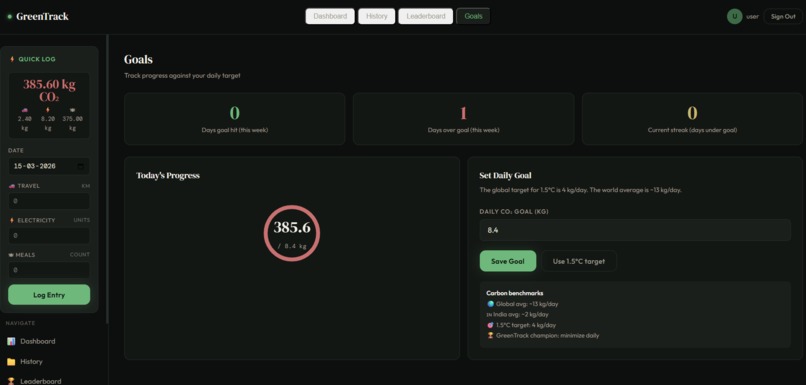
Task: Click the meals icon above 375.00
Action: tap(72, 109)
